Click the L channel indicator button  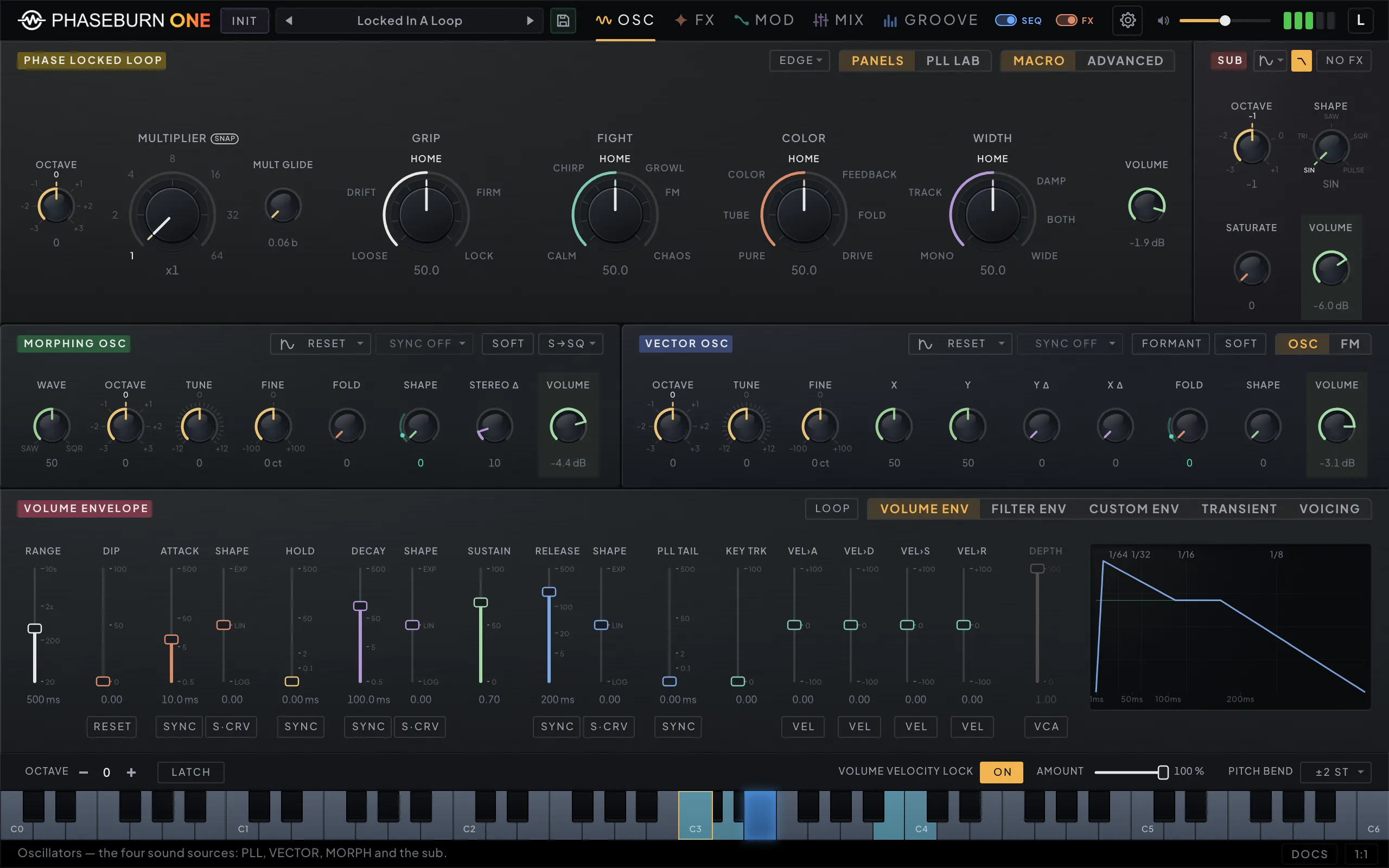point(1360,21)
